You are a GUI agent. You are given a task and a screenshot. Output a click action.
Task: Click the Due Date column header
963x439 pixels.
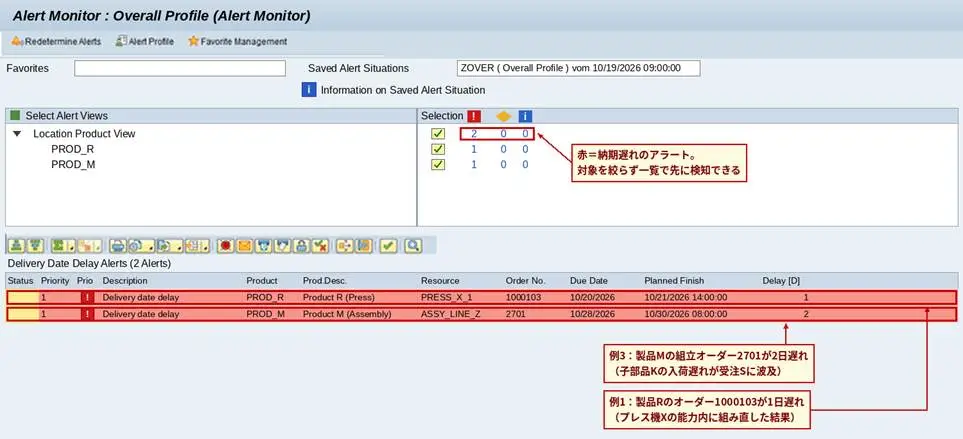click(x=588, y=281)
